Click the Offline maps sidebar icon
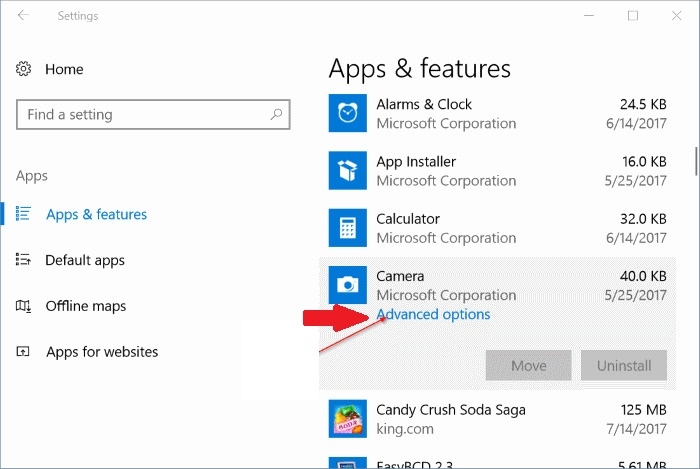700x469 pixels. 23,306
